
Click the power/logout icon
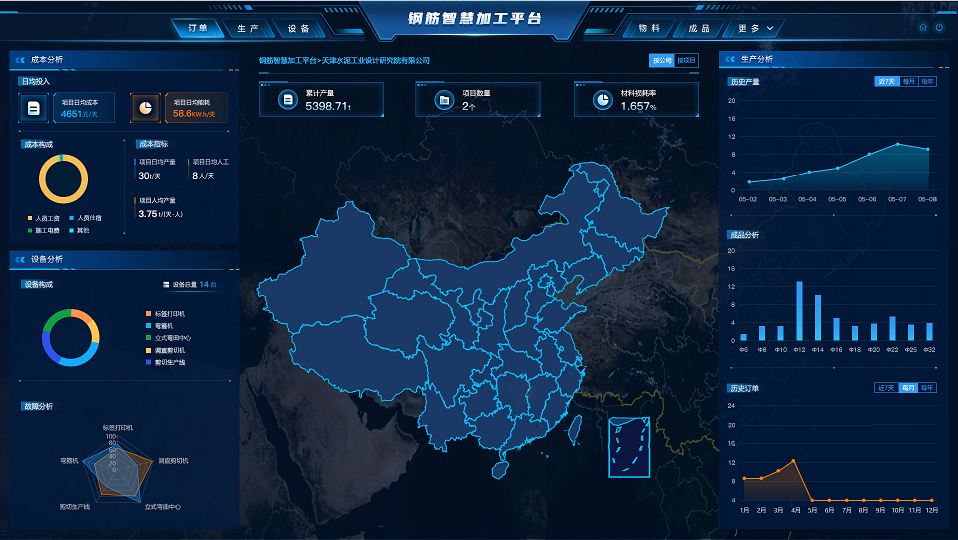(939, 27)
